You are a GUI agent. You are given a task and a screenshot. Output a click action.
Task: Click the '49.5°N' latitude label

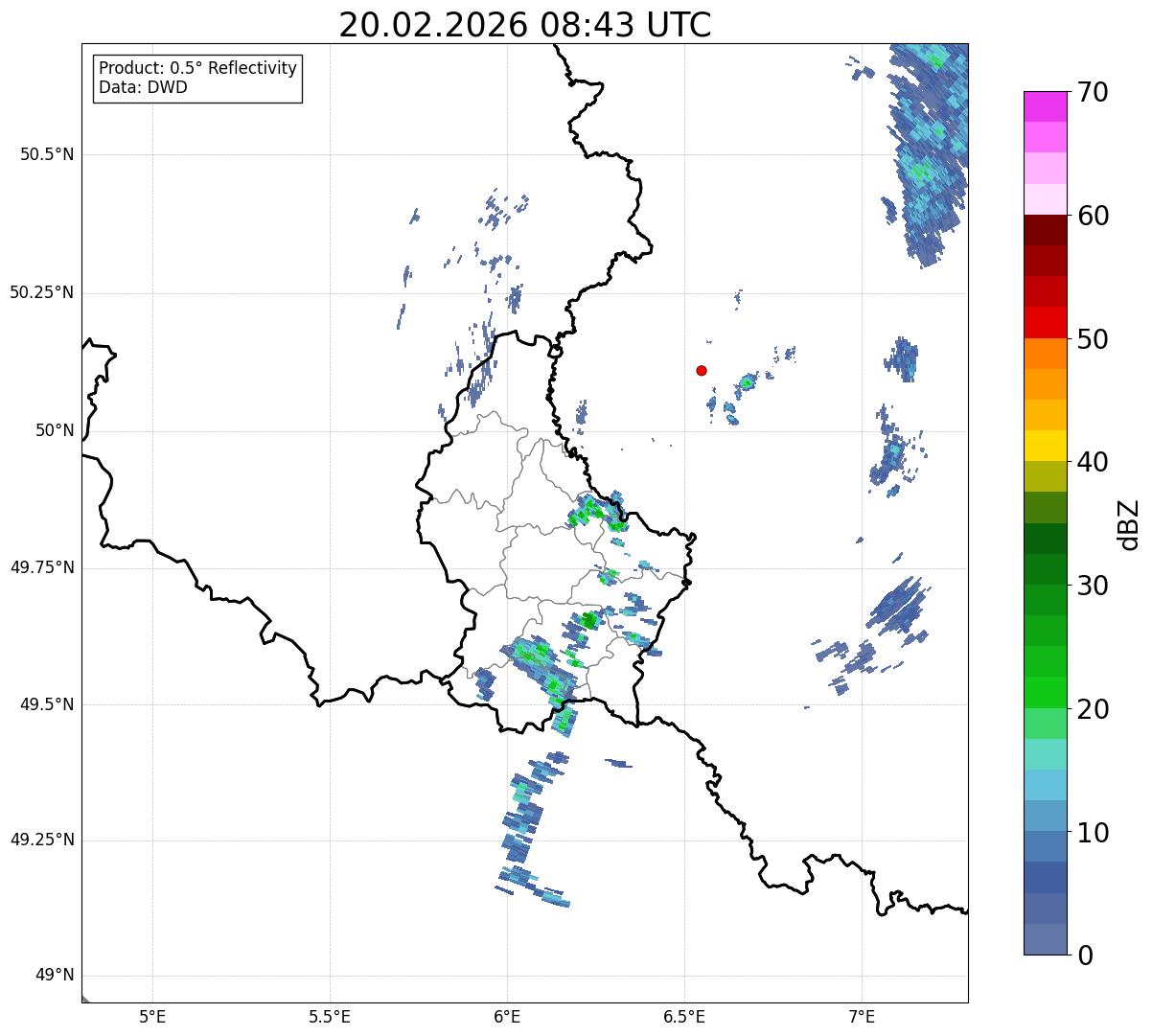[46, 704]
